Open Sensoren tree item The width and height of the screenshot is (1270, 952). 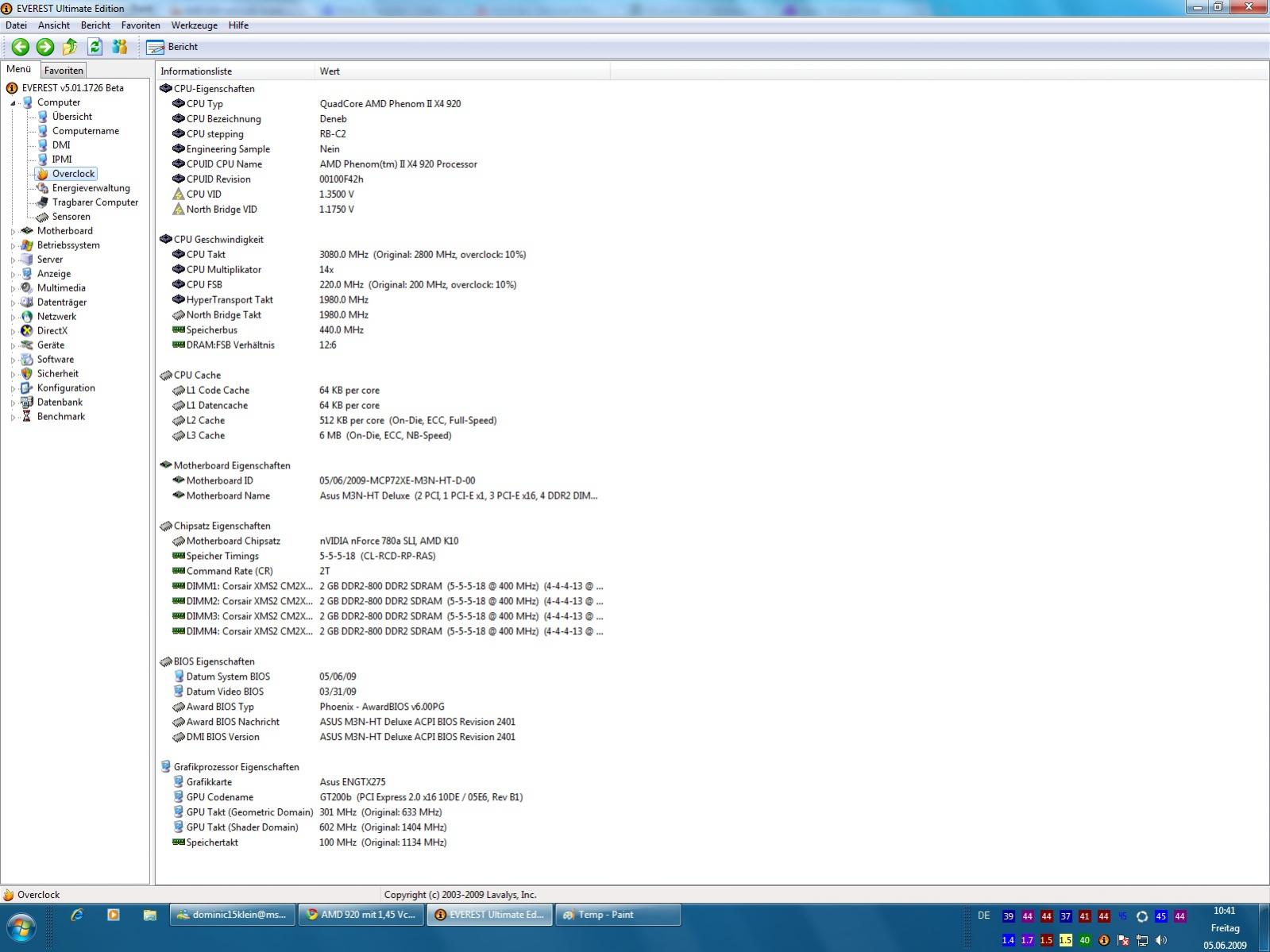tap(71, 217)
